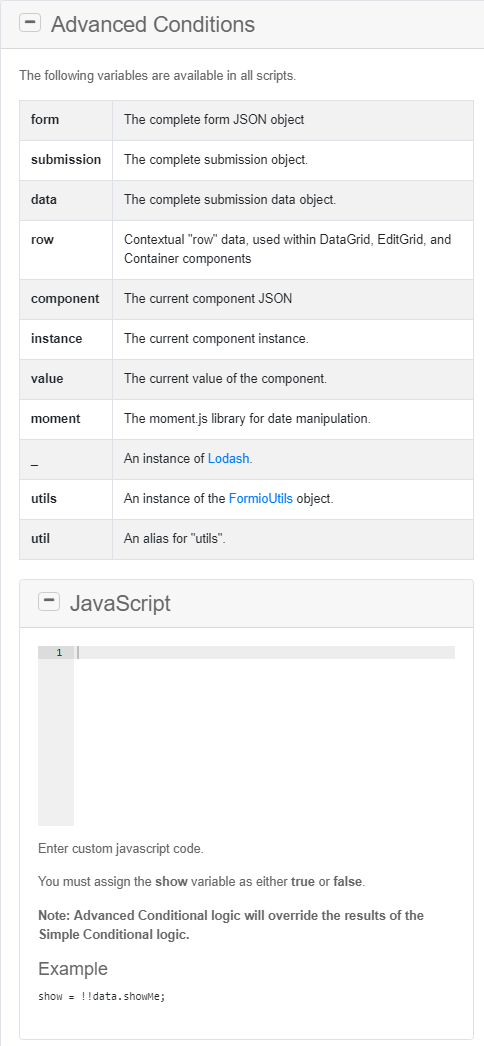This screenshot has width=484, height=1046.
Task: Collapse the Advanced Conditions panel
Action: coord(30,23)
